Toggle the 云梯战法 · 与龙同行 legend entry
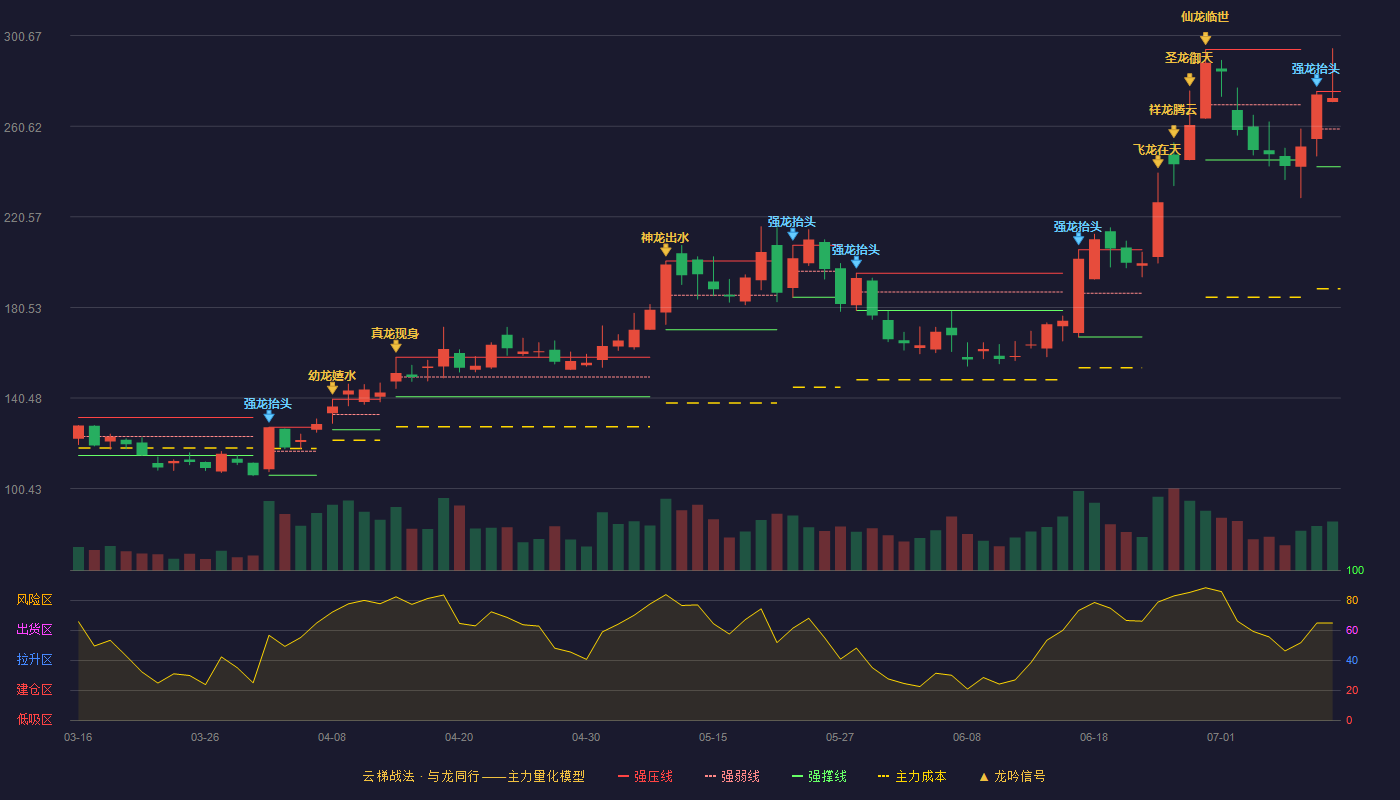 [x=473, y=776]
